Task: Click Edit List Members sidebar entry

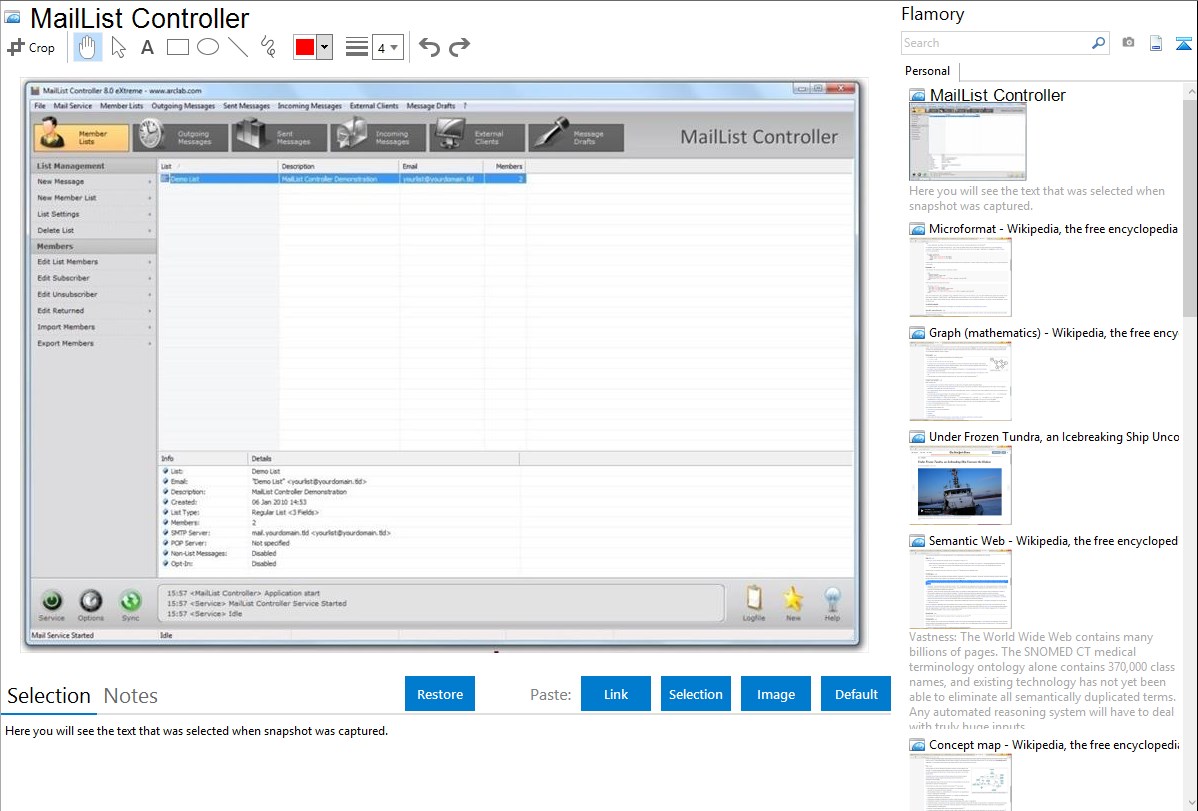Action: pos(93,261)
